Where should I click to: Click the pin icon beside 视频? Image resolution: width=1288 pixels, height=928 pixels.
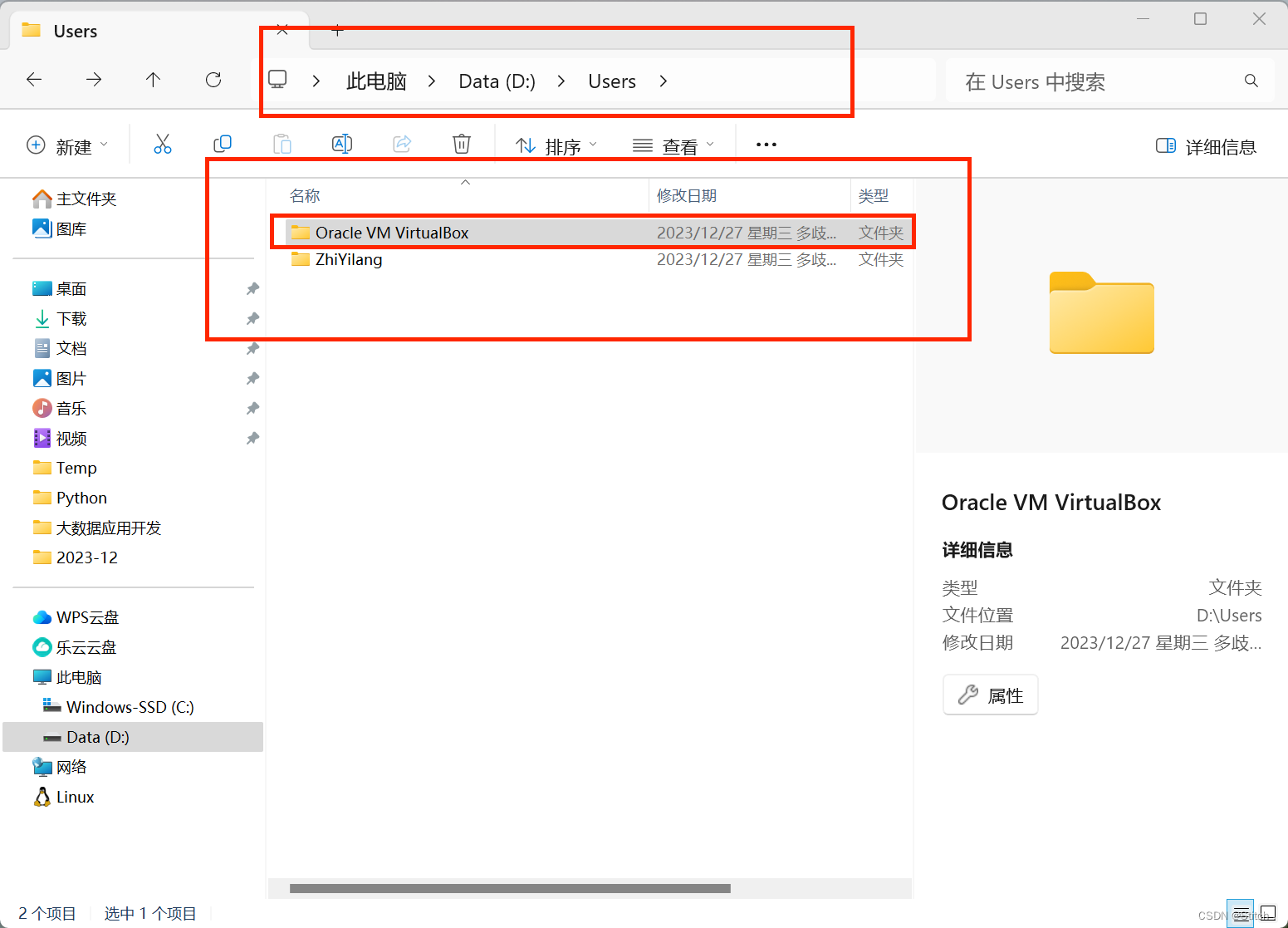[x=252, y=439]
